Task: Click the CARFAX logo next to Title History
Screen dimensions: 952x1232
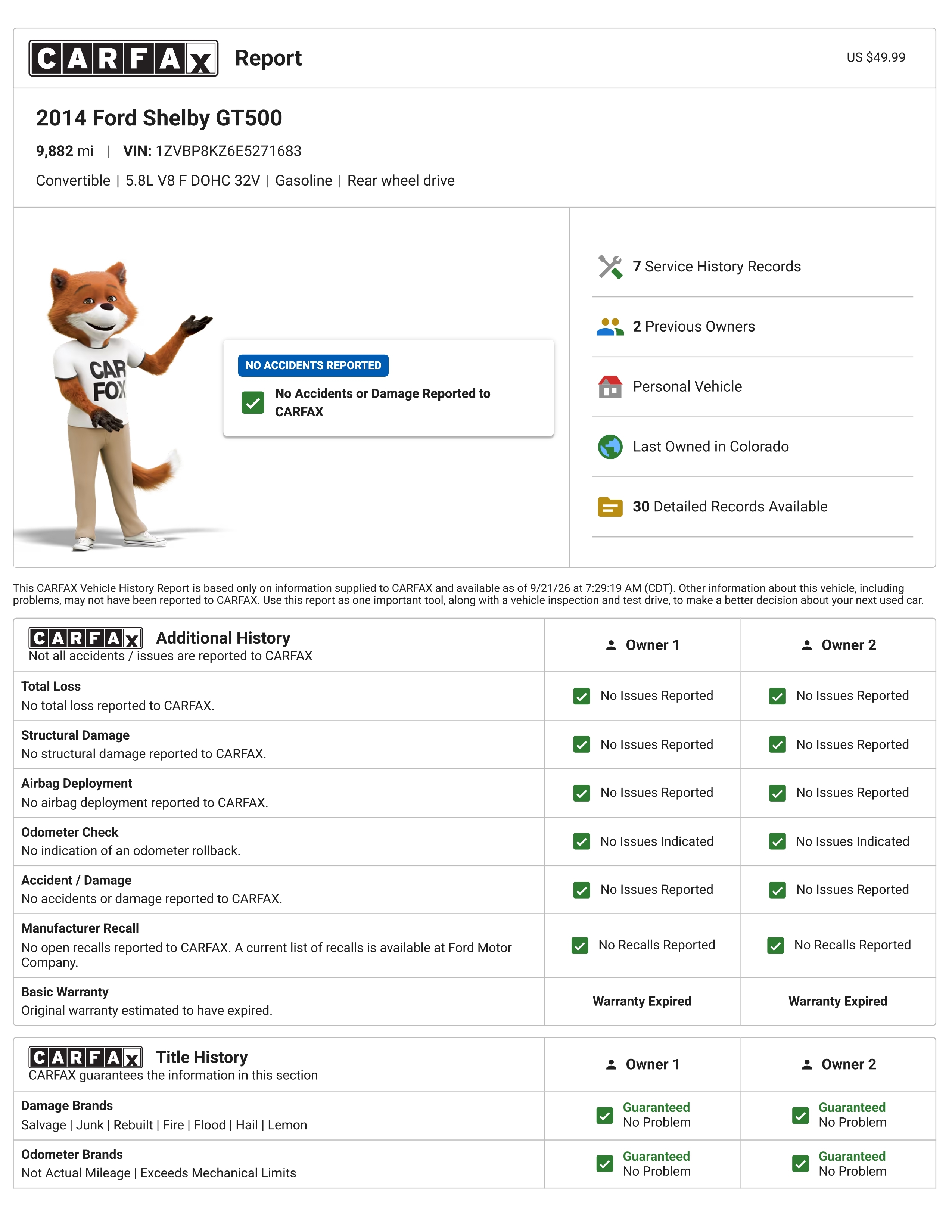Action: click(86, 1057)
